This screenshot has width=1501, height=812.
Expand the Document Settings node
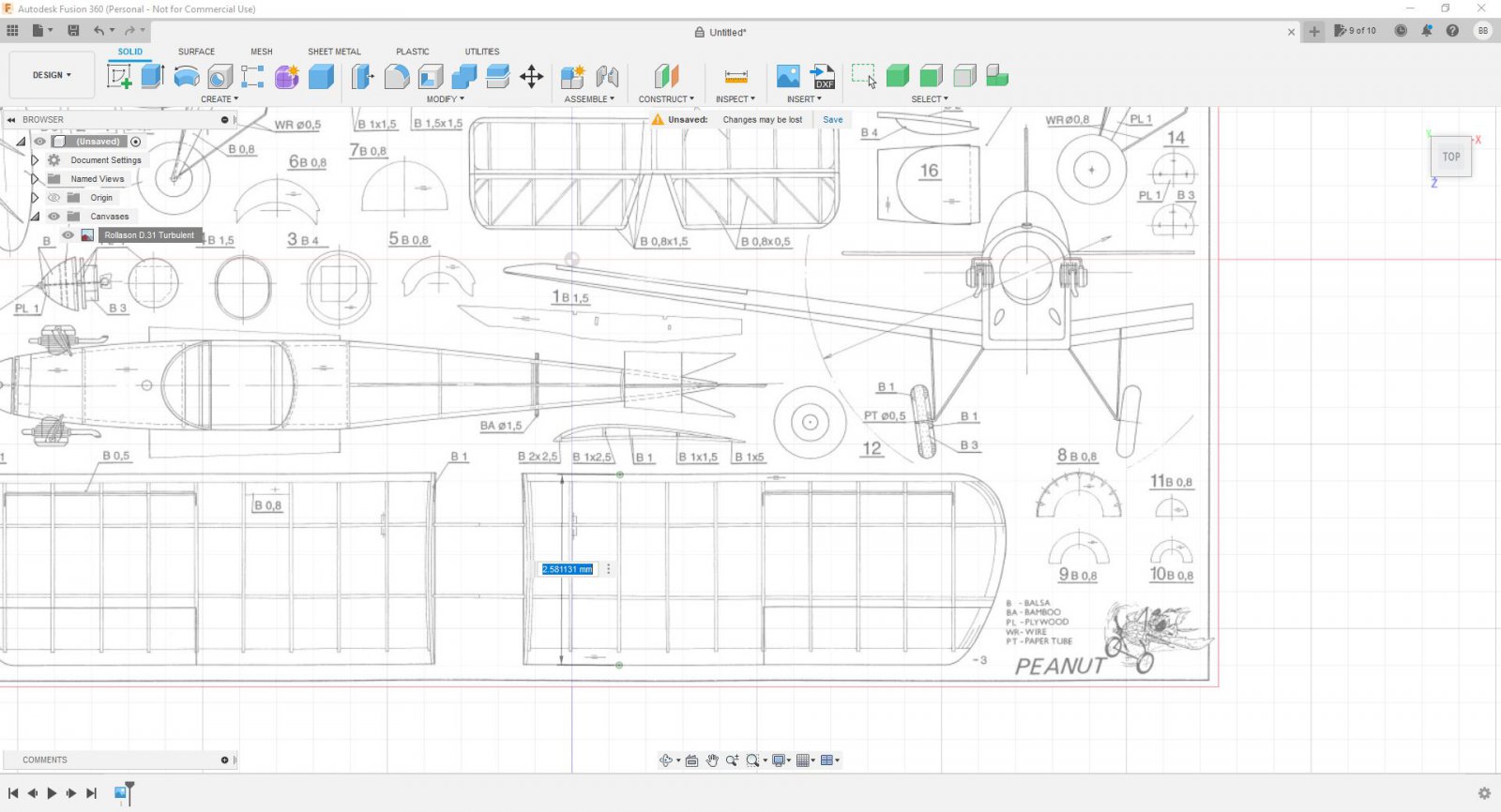tap(35, 160)
